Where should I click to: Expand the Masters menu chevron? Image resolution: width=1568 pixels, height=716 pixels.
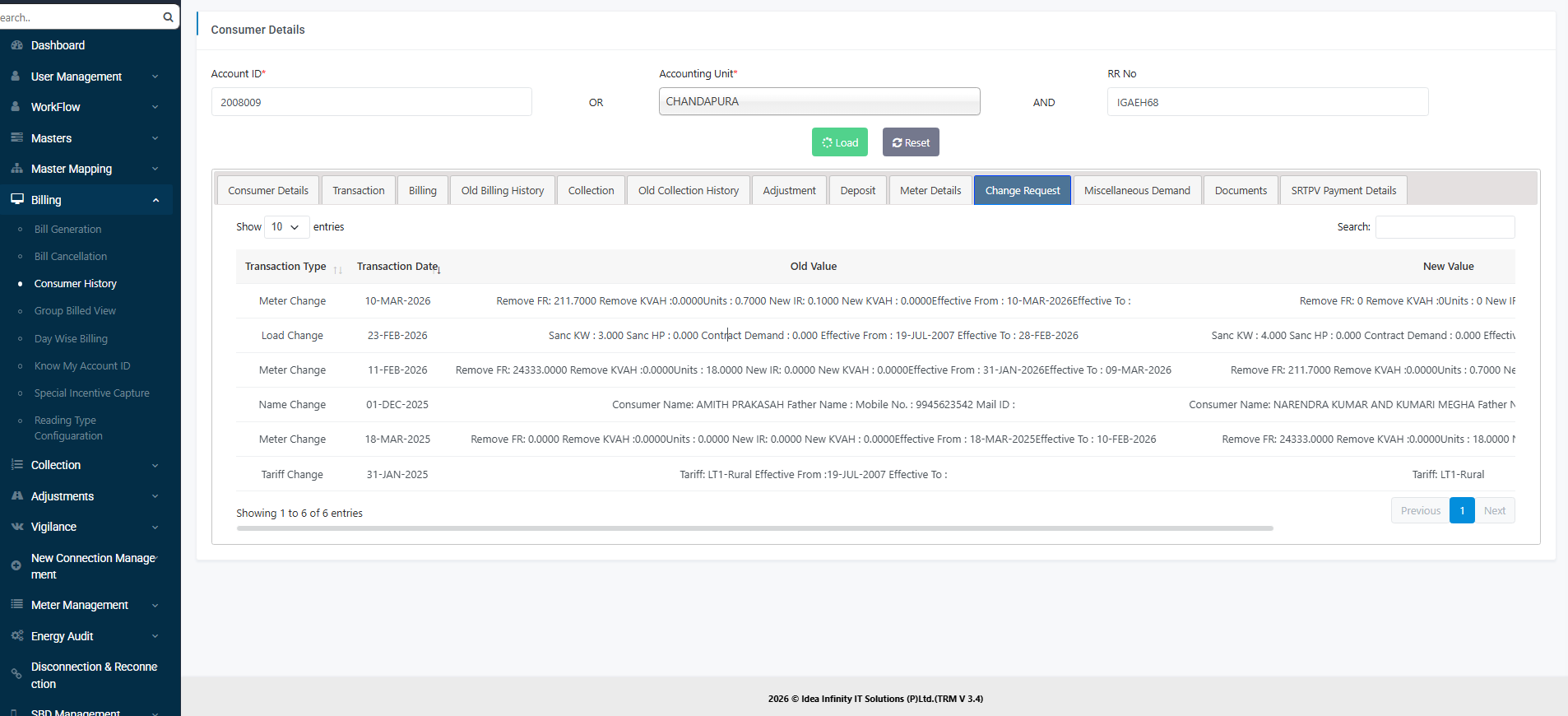click(x=155, y=138)
